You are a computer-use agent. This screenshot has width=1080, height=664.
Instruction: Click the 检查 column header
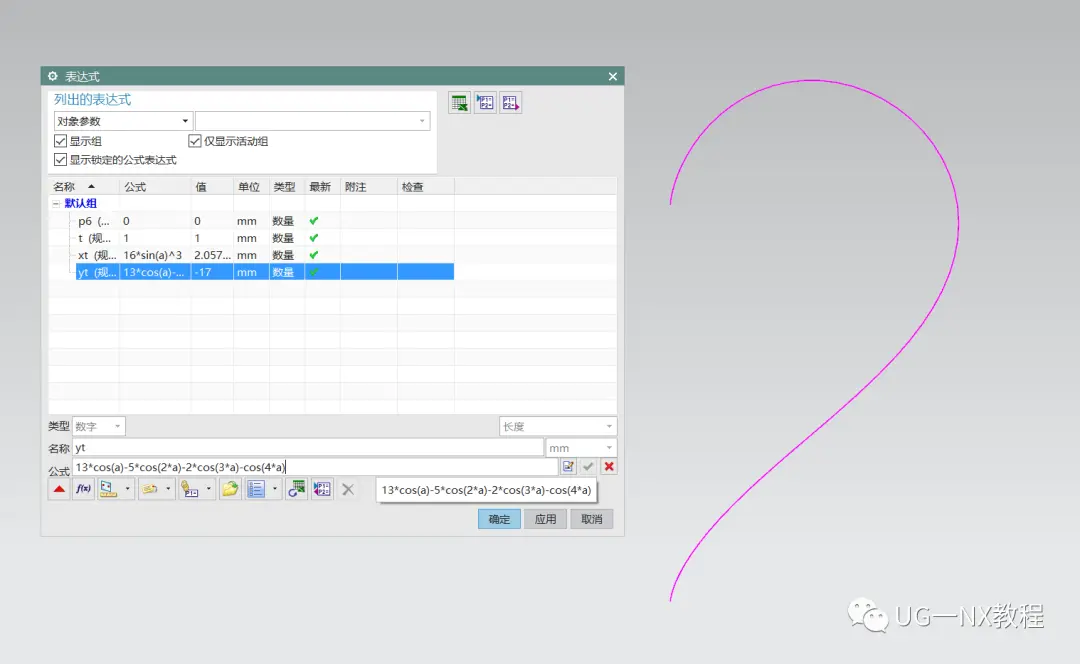pos(426,187)
